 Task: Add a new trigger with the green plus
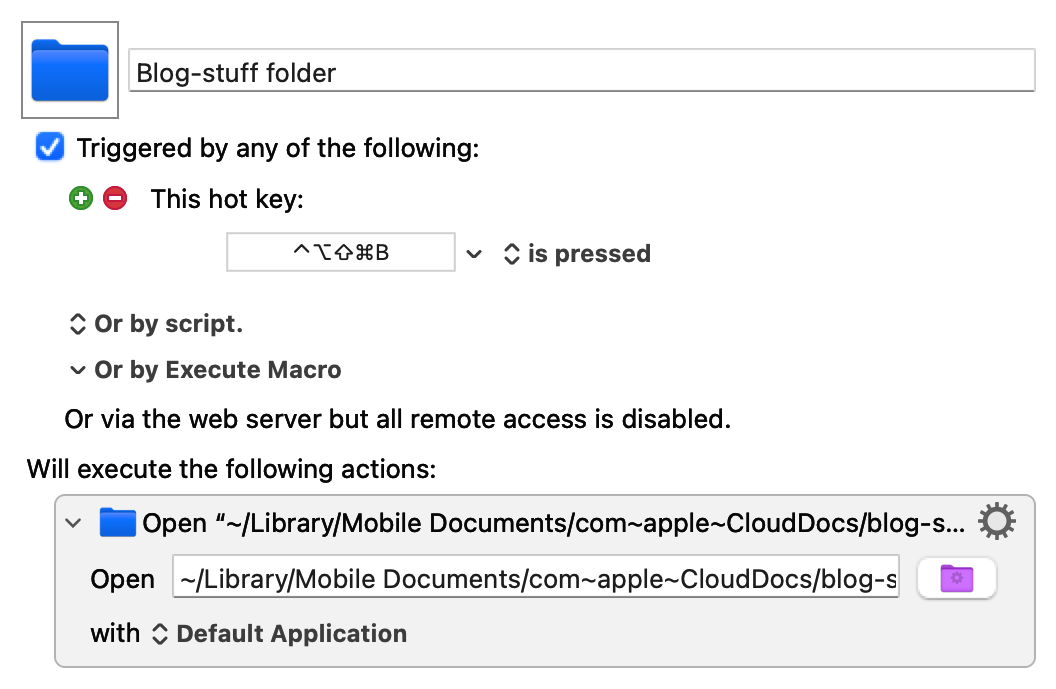[x=80, y=198]
